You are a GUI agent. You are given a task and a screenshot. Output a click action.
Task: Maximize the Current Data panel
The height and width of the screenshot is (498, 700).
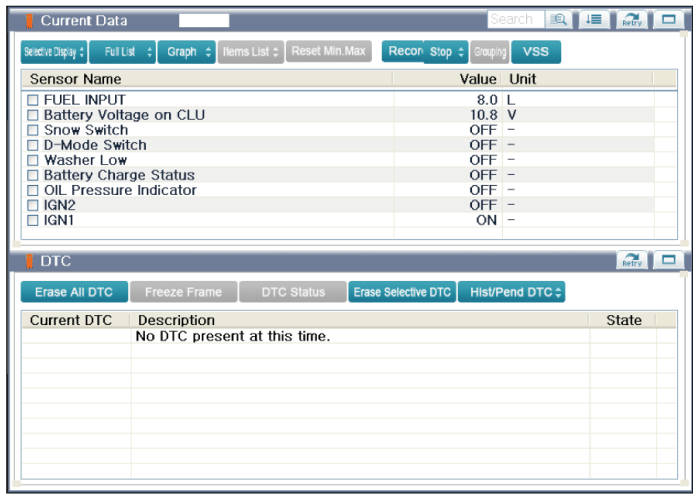667,20
